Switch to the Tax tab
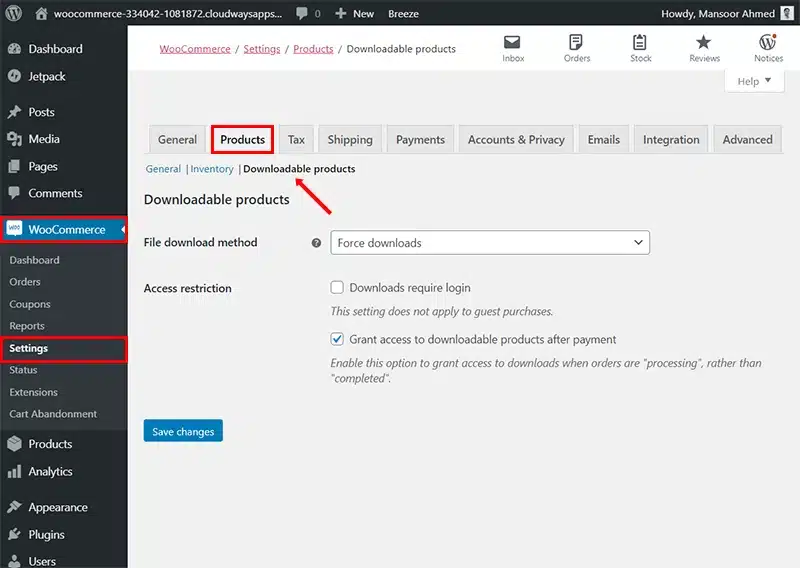This screenshot has height=568, width=800. (296, 139)
